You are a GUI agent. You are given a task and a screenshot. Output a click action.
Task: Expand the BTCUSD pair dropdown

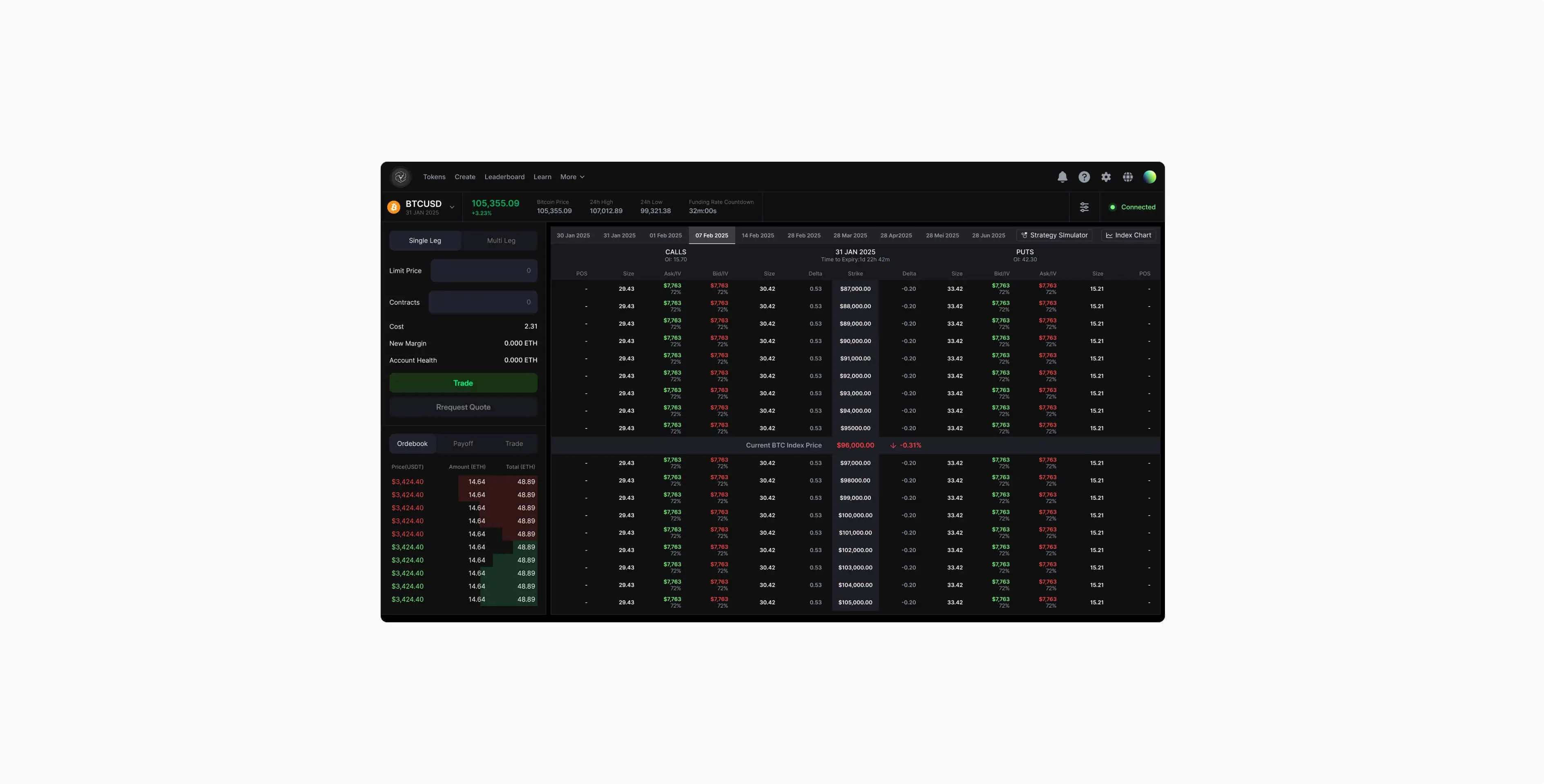pos(452,207)
